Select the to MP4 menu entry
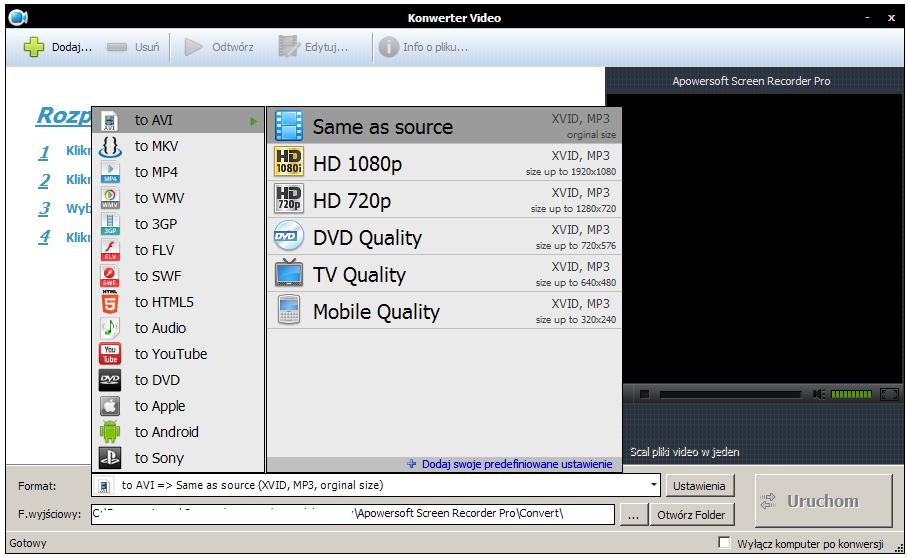 (x=178, y=172)
